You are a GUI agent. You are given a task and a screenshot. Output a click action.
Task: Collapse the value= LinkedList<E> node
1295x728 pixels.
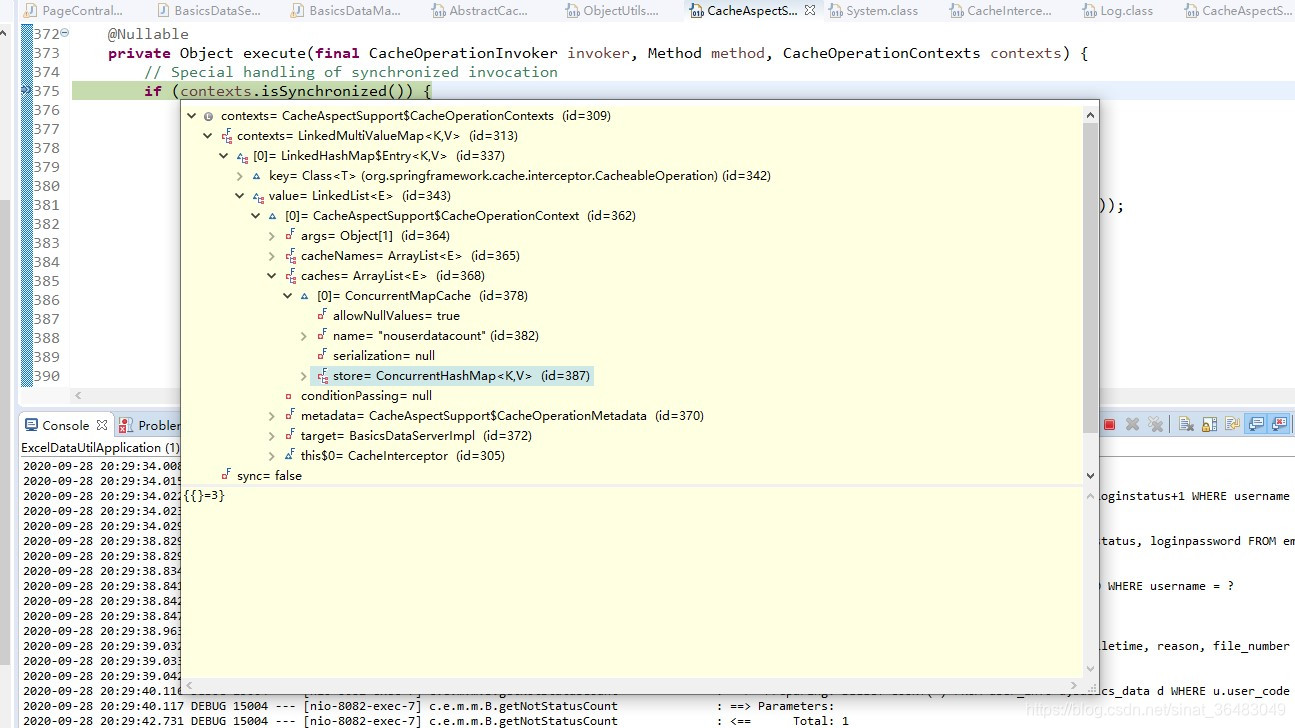[x=239, y=196]
